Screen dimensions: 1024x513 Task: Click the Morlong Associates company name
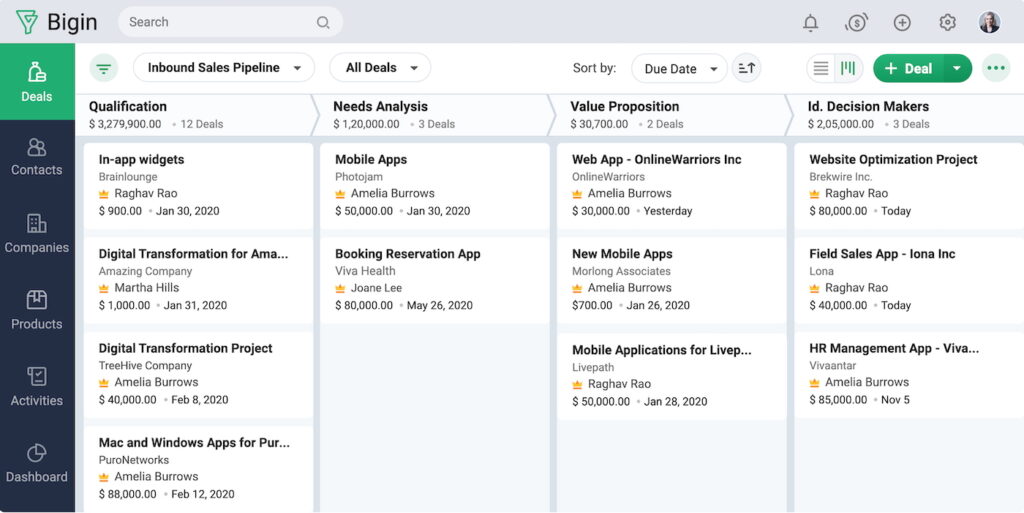[621, 271]
